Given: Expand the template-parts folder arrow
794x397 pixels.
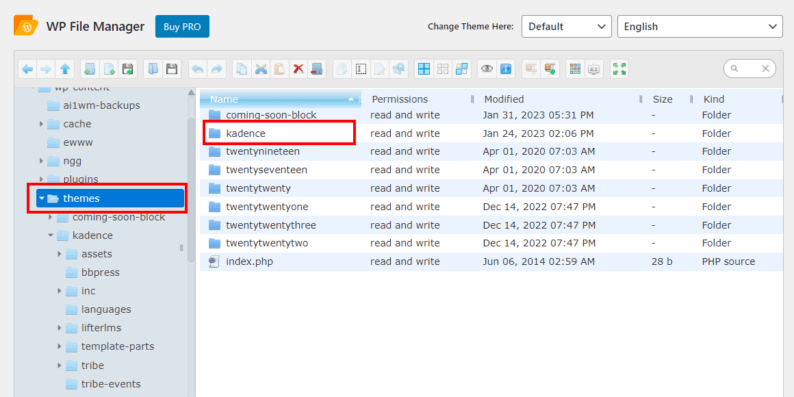Looking at the screenshot, I should [60, 347].
